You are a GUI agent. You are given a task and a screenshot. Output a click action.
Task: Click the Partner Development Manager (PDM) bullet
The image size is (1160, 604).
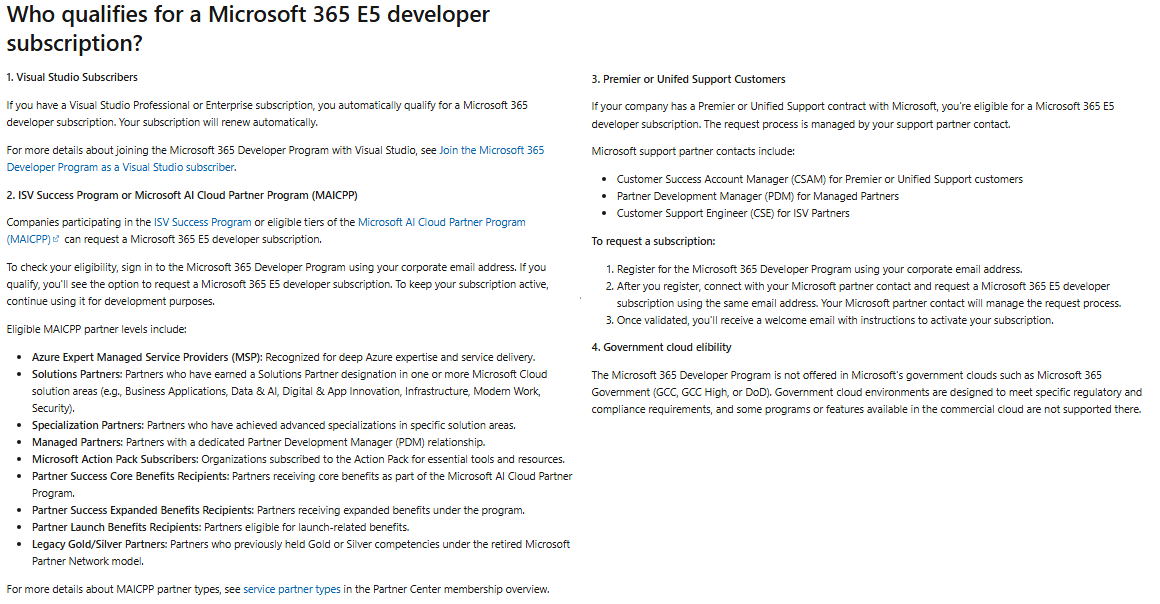pos(758,196)
